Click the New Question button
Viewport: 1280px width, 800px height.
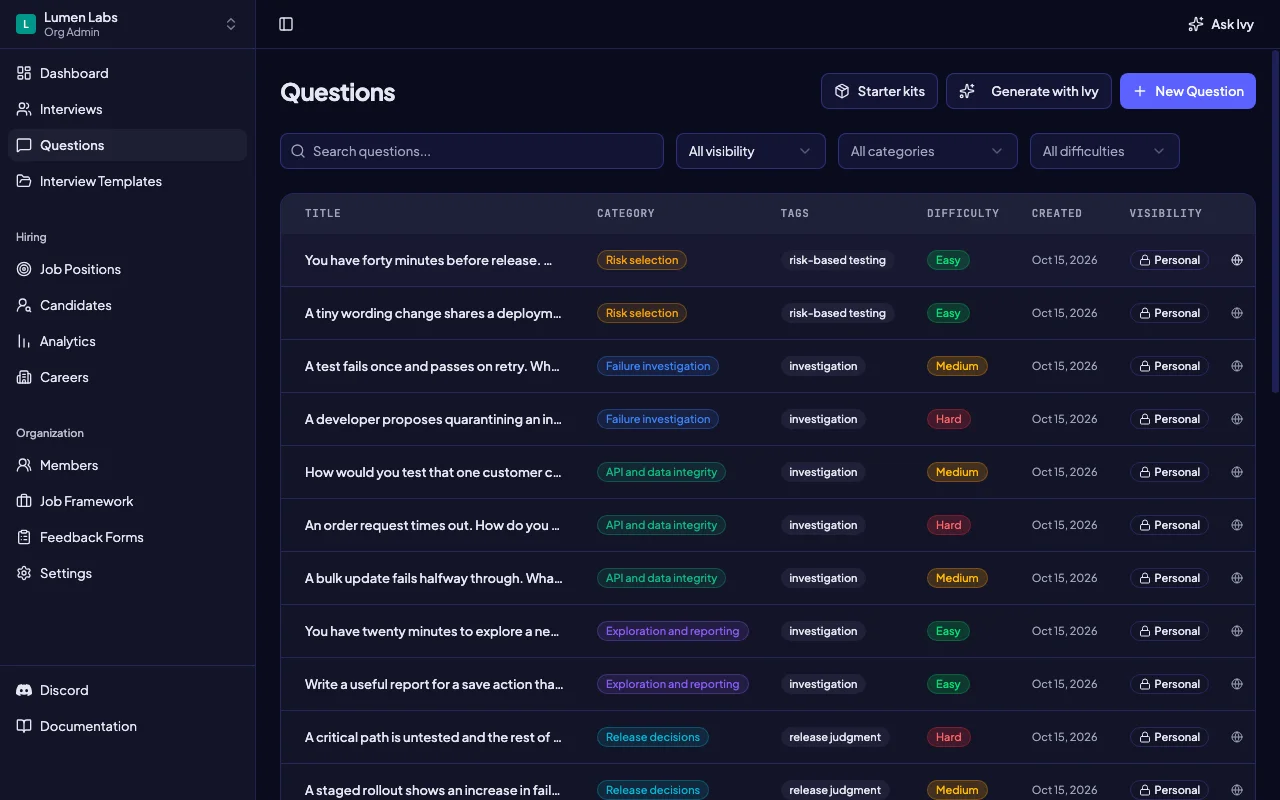pyautogui.click(x=1188, y=91)
